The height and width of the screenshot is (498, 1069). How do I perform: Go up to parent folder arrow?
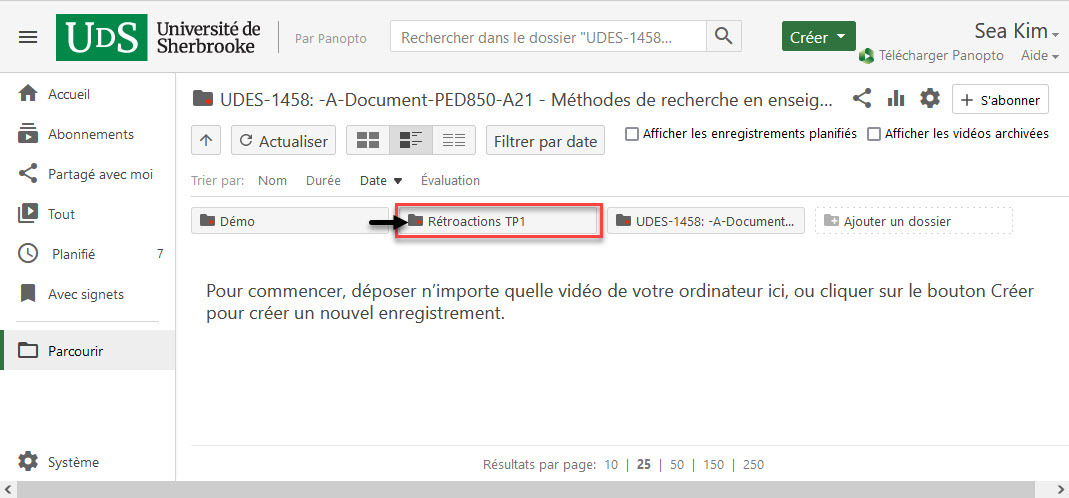click(205, 141)
